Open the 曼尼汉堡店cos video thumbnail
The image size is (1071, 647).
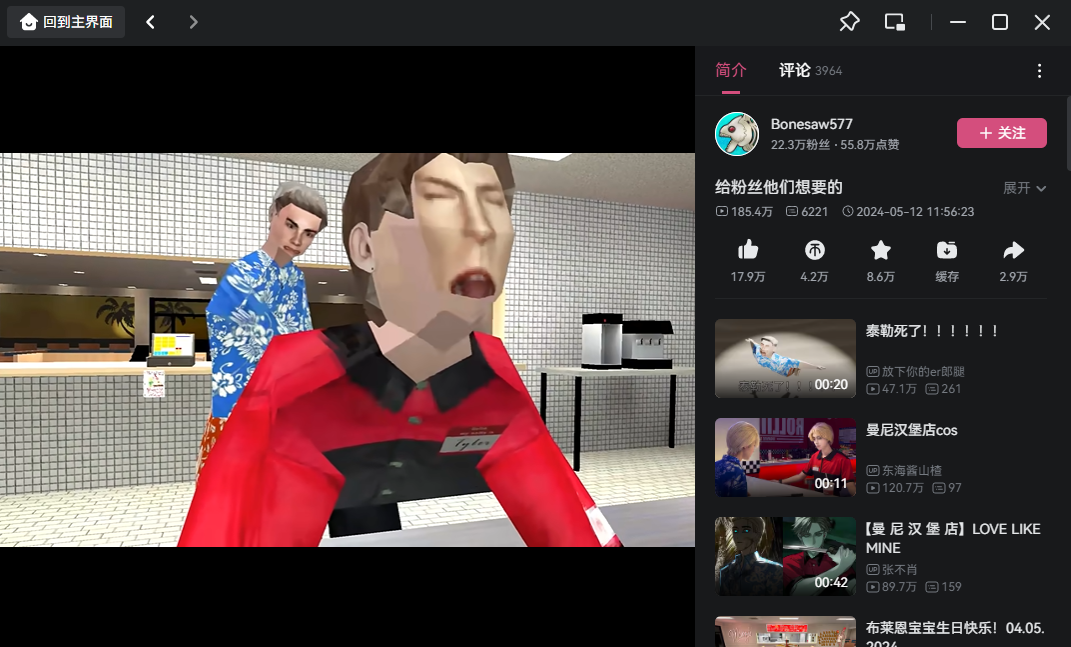(x=785, y=458)
